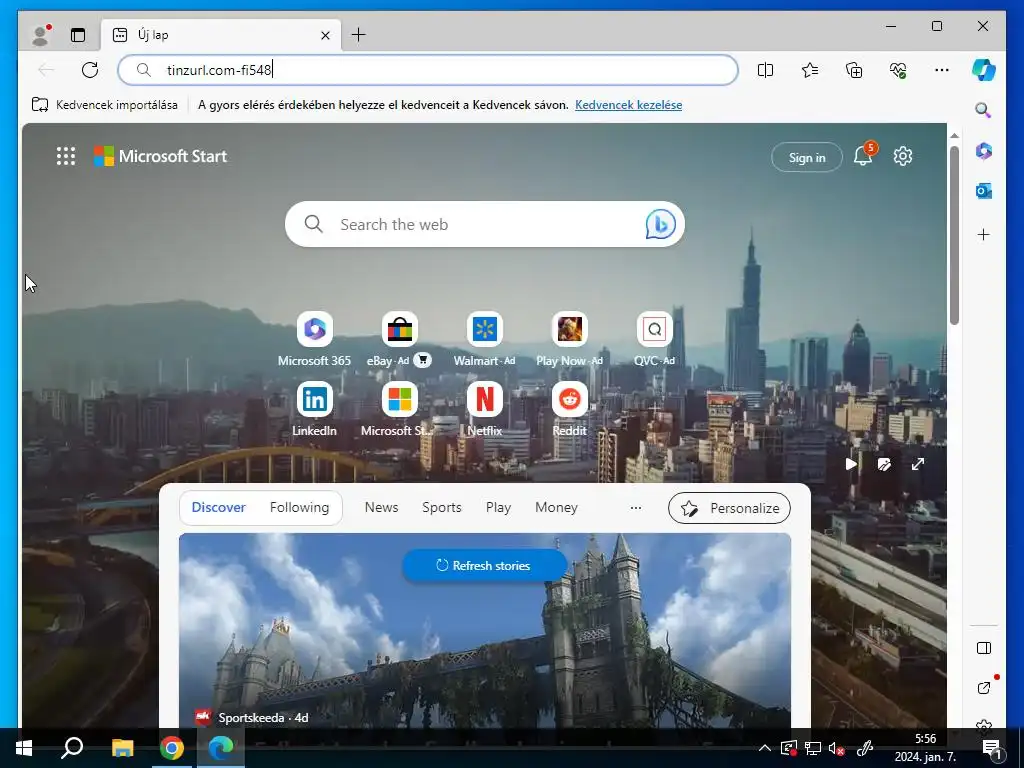Open the Edge profile icon

[40, 35]
